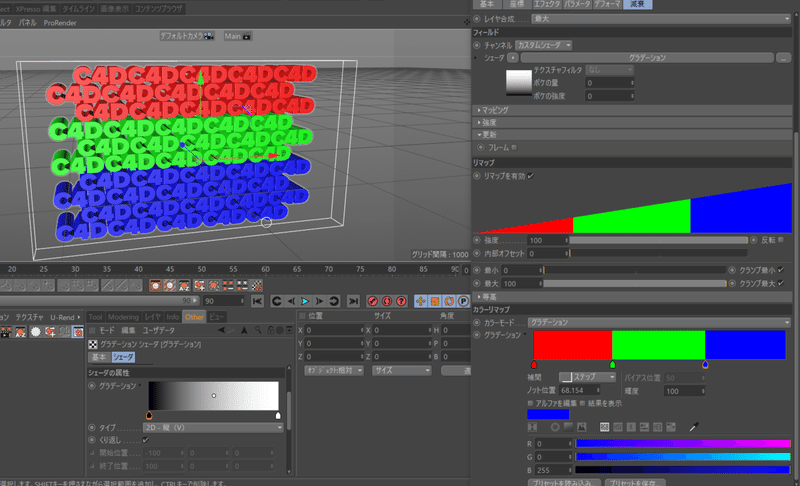This screenshot has width=800, height=486.
Task: Toggle scale key recording icon
Action: click(435, 301)
